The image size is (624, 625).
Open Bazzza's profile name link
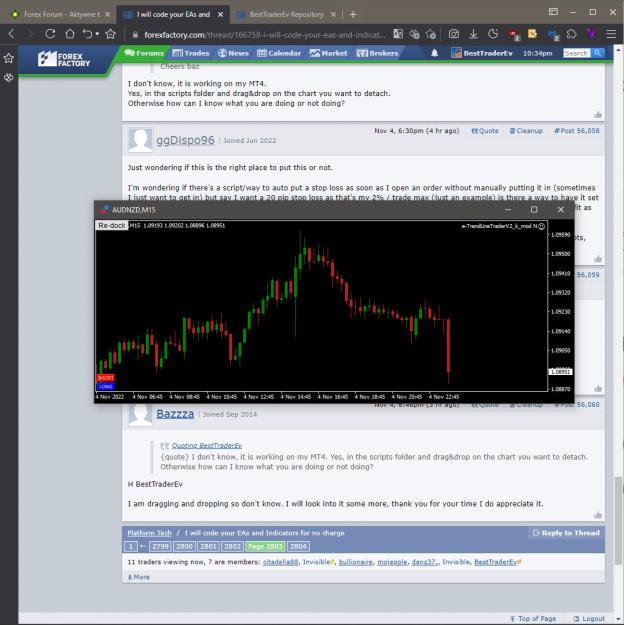[x=175, y=414]
